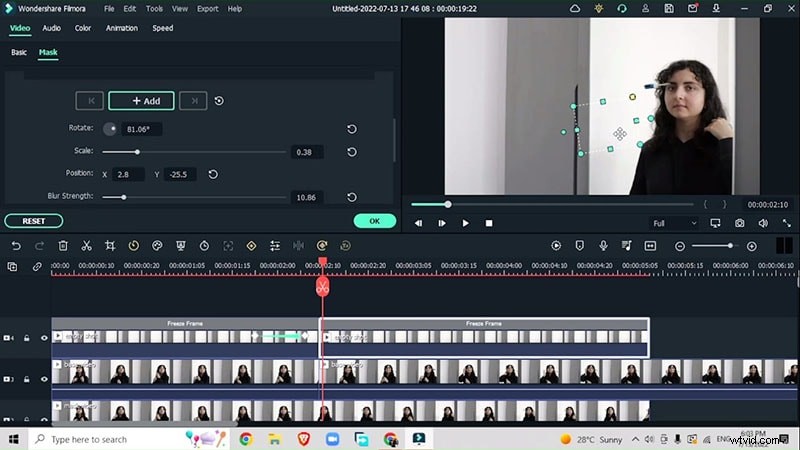Click the + Add keyframe button

[x=141, y=101]
